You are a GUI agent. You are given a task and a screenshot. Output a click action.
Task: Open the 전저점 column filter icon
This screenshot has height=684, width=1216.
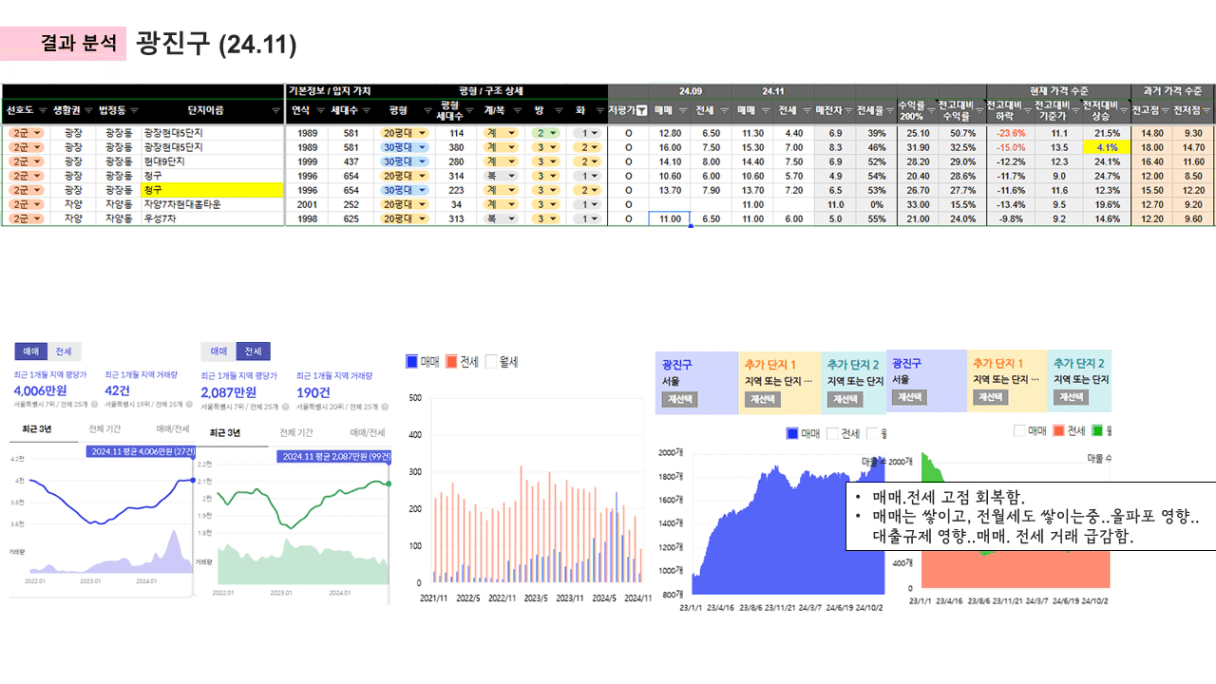[x=1207, y=110]
